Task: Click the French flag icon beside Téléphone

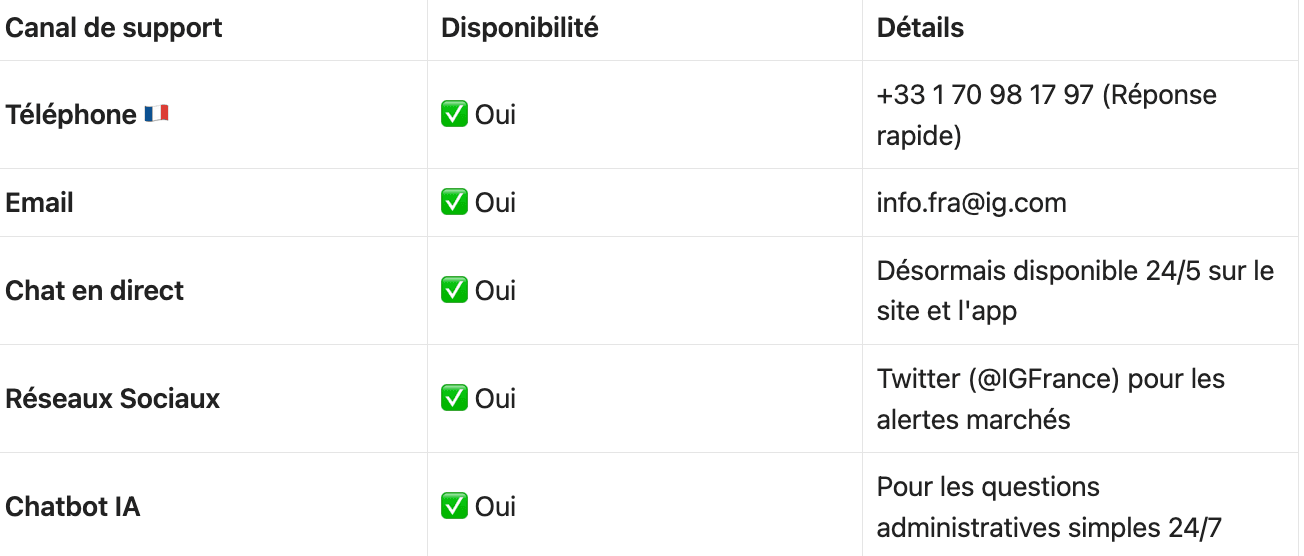Action: 156,114
